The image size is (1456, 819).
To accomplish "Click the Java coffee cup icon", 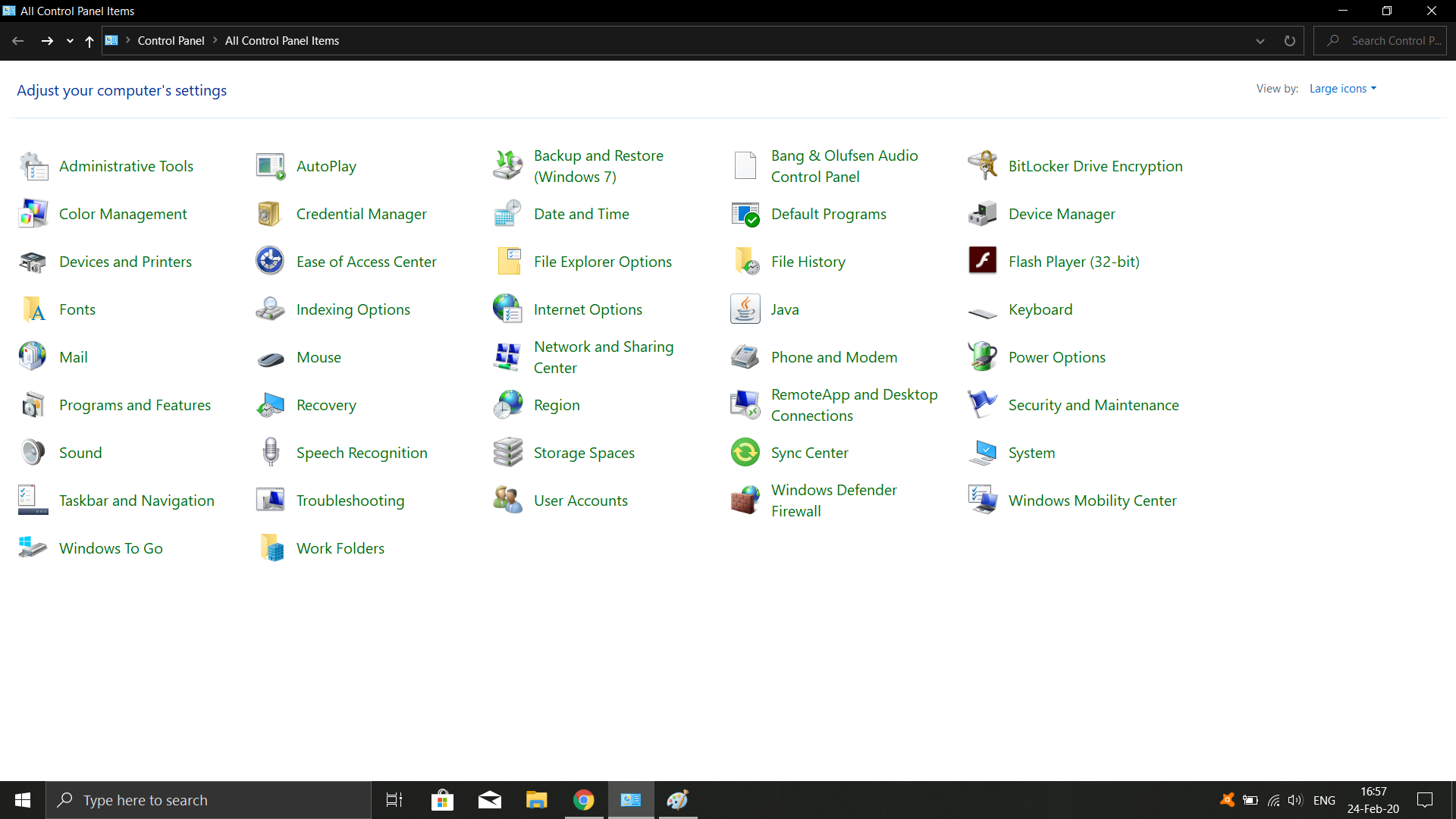I will [x=745, y=309].
